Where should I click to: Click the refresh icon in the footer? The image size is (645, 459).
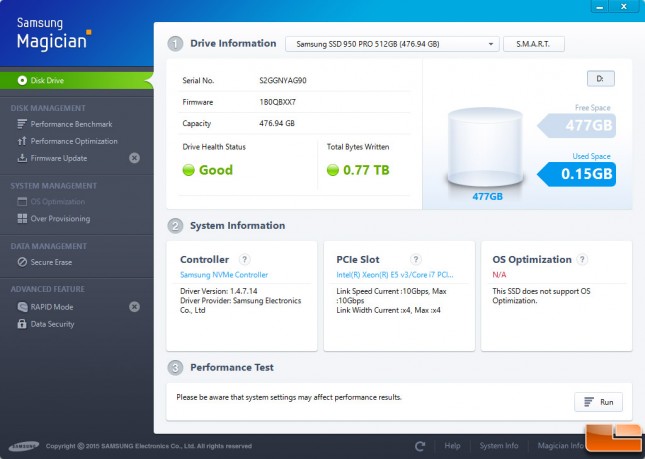tap(420, 446)
